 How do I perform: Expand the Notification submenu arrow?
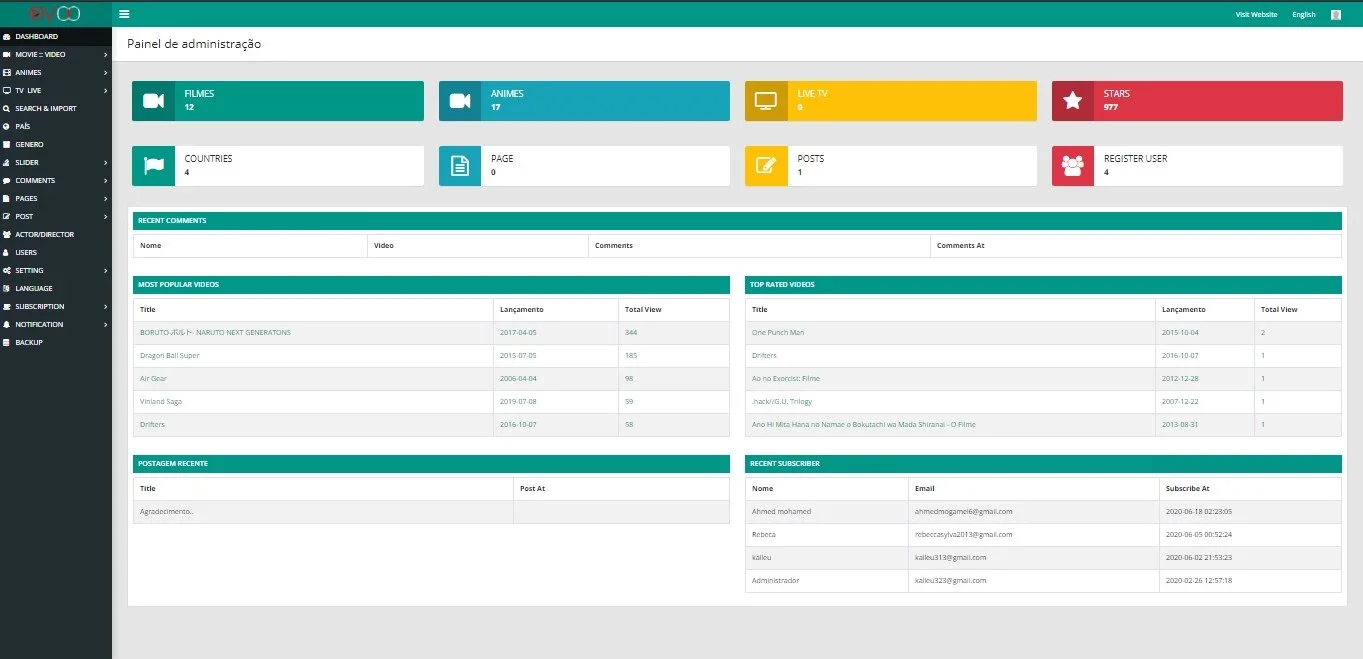pyautogui.click(x=105, y=325)
